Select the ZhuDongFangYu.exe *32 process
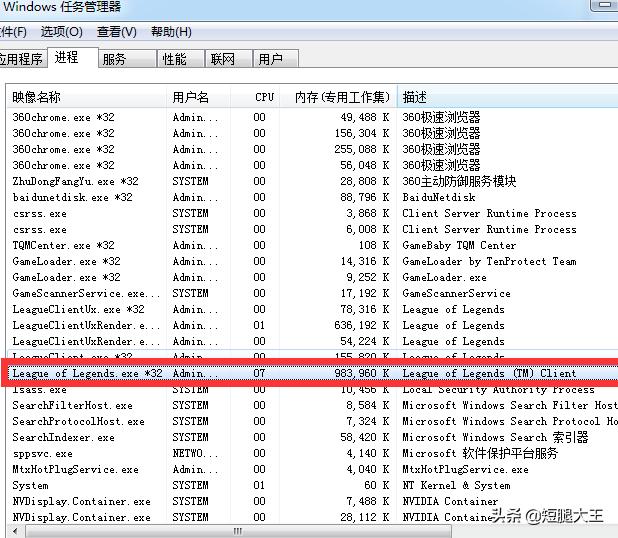The image size is (618, 538). (x=313, y=181)
